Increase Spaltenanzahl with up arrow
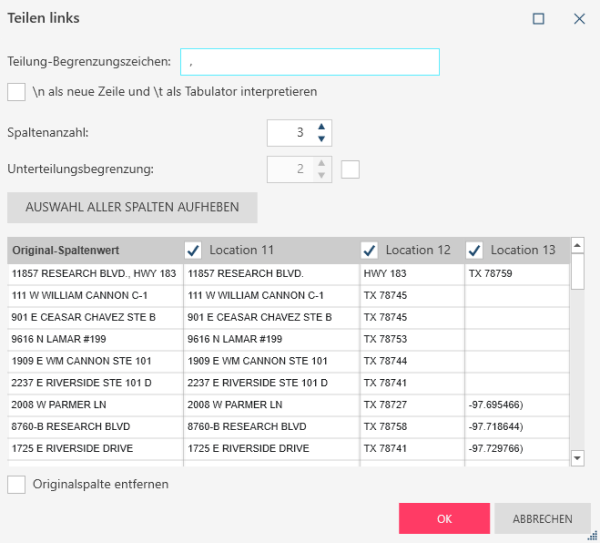Image resolution: width=600 pixels, height=543 pixels. [x=321, y=127]
